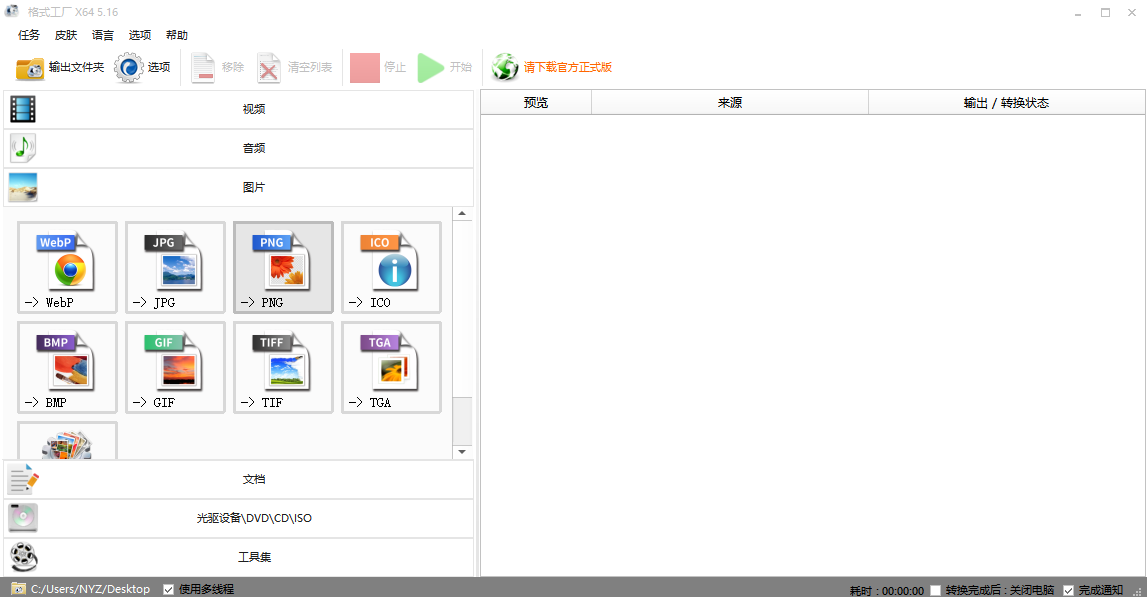Toggle the 使用多线程 checkbox
Viewport: 1147px width, 597px height.
tap(168, 589)
